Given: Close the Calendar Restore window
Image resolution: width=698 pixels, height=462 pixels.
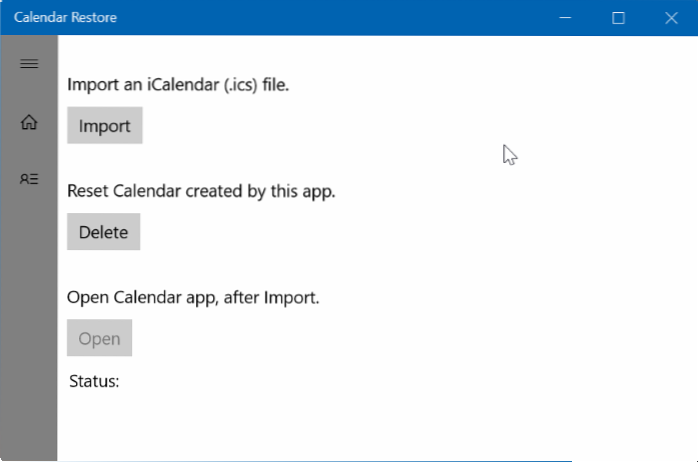Looking at the screenshot, I should 668,18.
